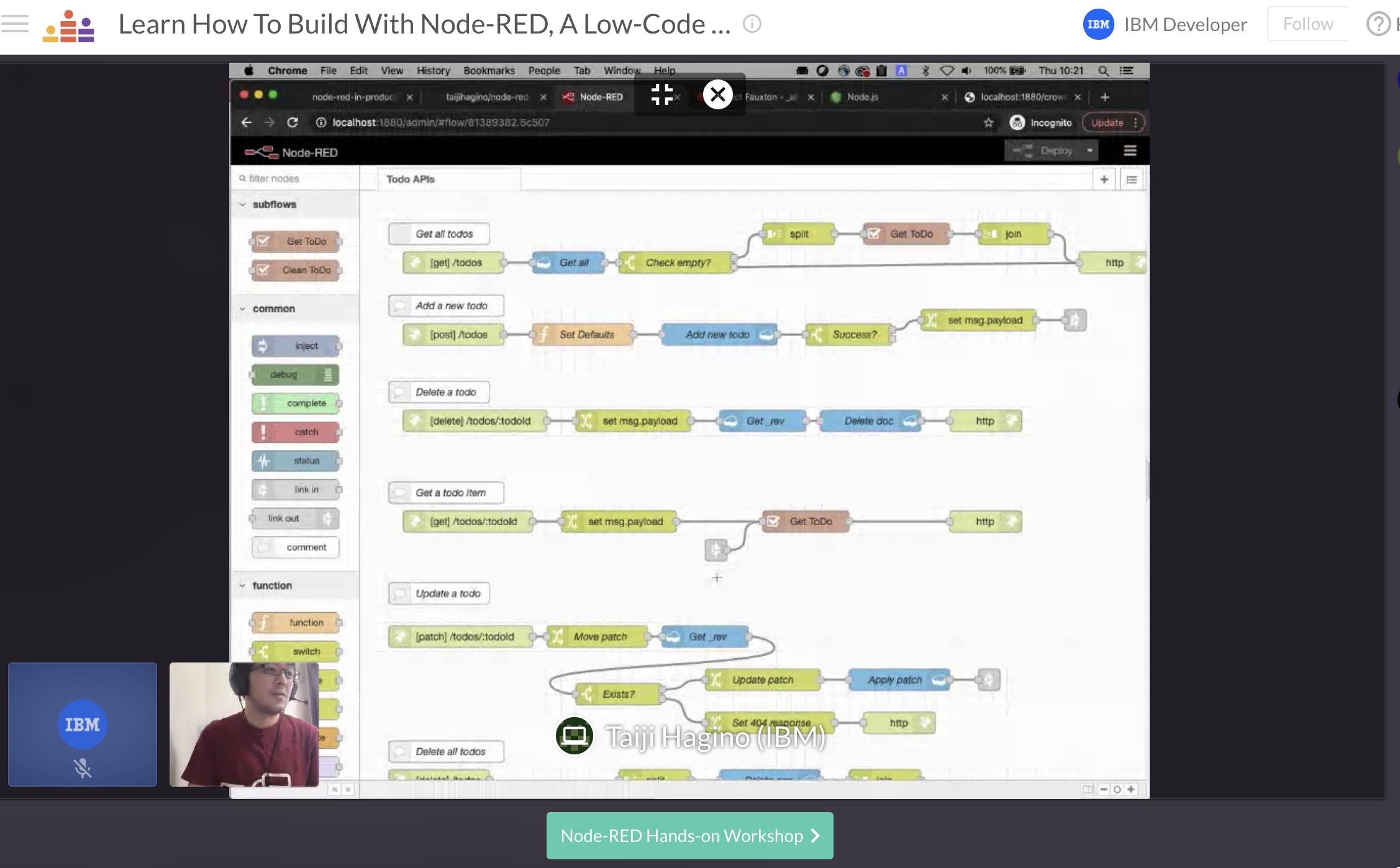The image size is (1400, 868).
Task: Open the flow list icon
Action: (1132, 179)
